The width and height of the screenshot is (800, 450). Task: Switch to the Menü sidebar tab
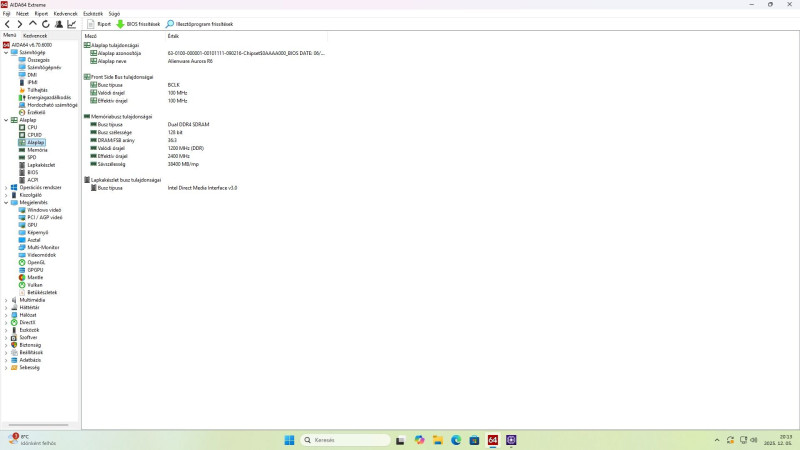point(10,35)
